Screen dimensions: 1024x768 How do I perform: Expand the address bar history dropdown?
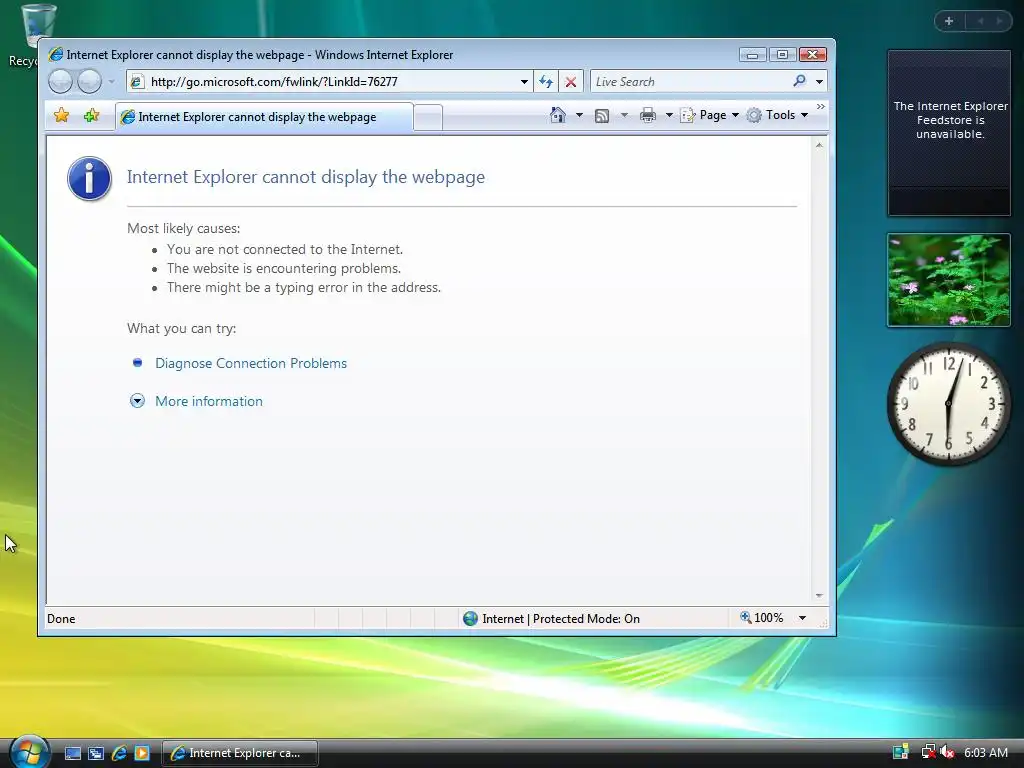(x=524, y=82)
